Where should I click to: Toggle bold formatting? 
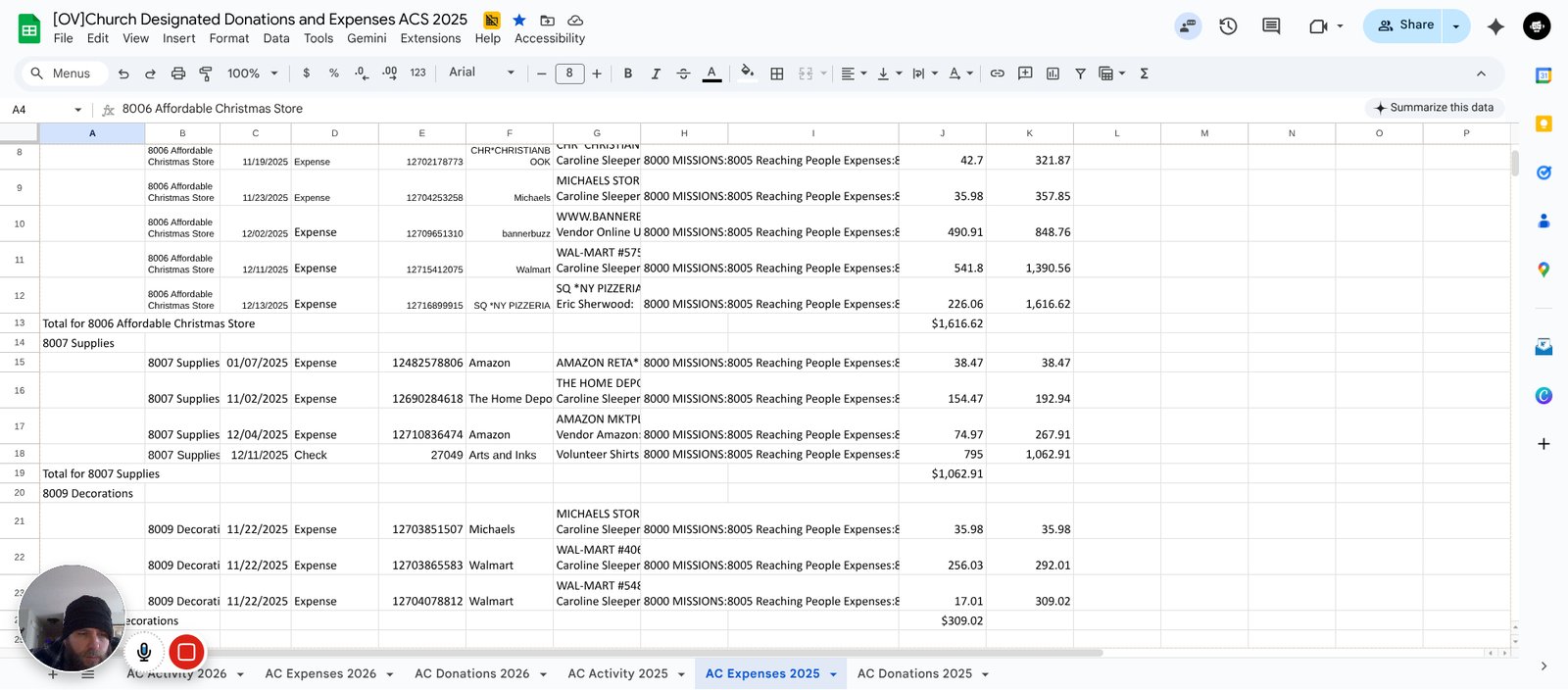[628, 74]
